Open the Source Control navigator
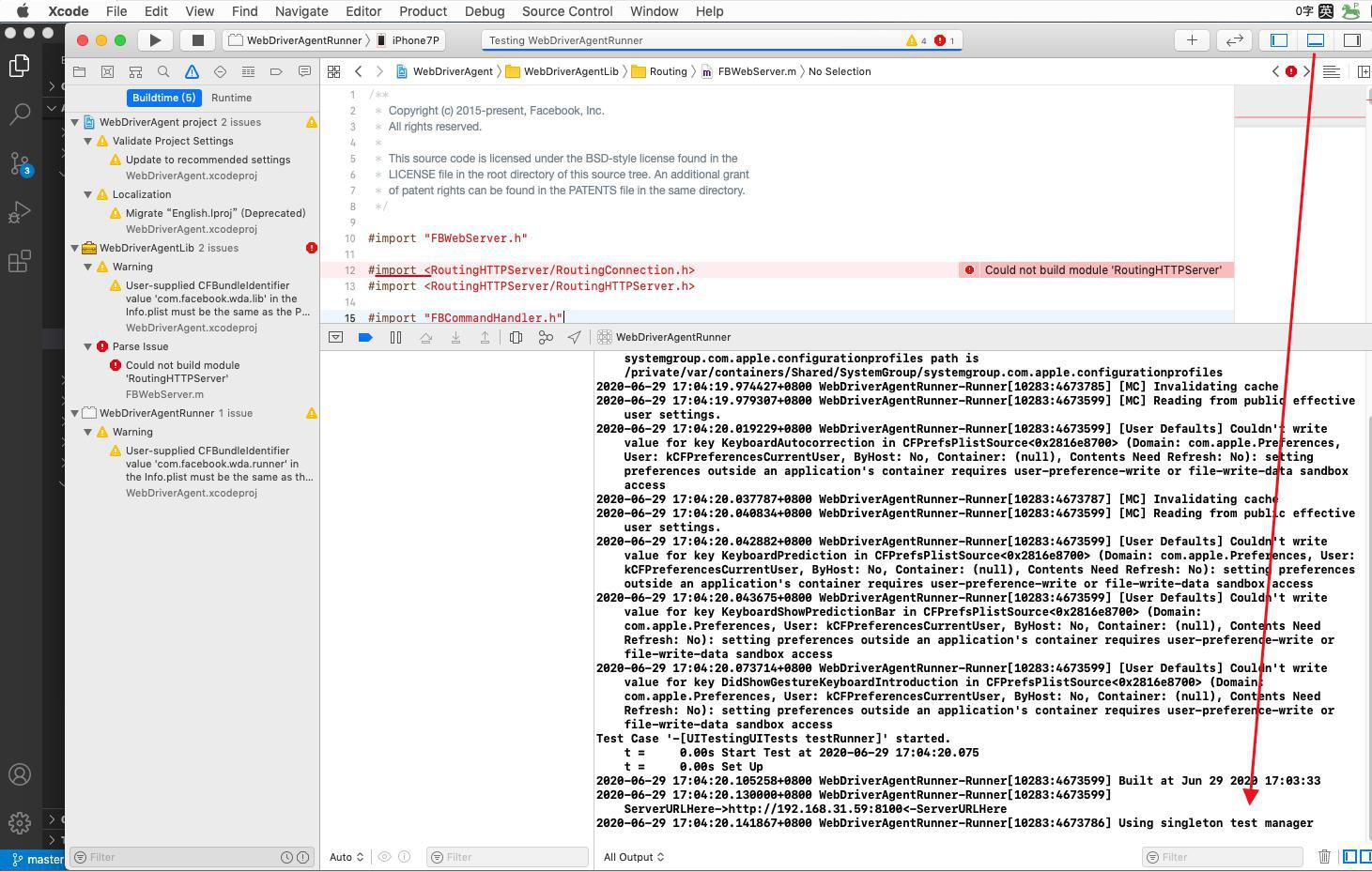1372x872 pixels. [108, 71]
